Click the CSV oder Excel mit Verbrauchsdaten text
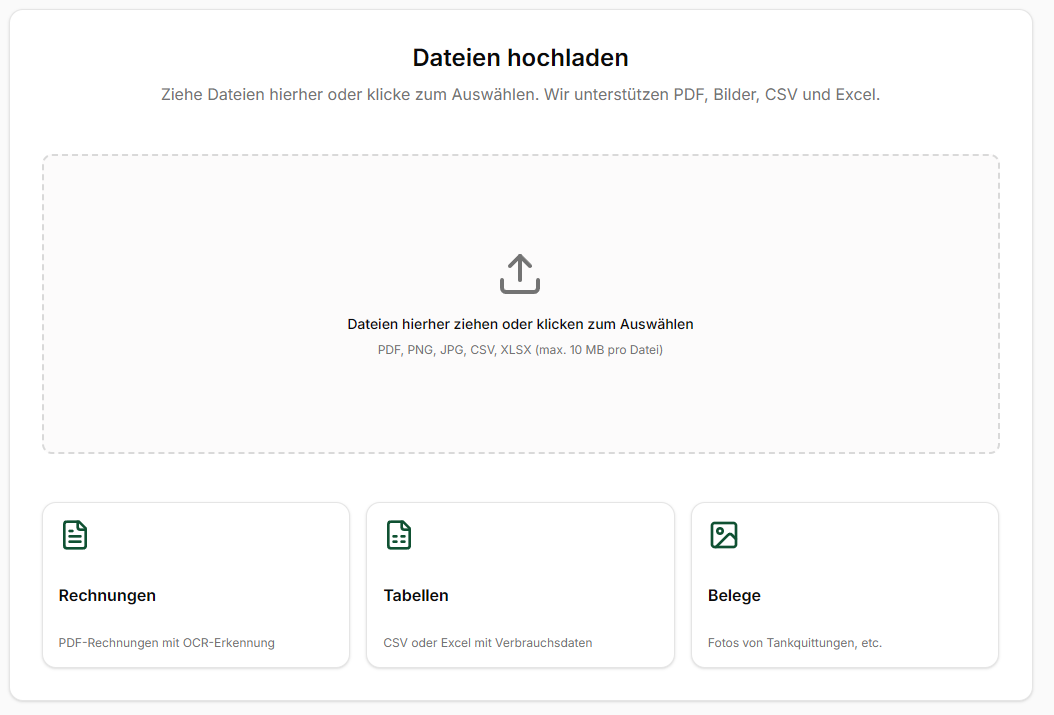 coord(489,642)
